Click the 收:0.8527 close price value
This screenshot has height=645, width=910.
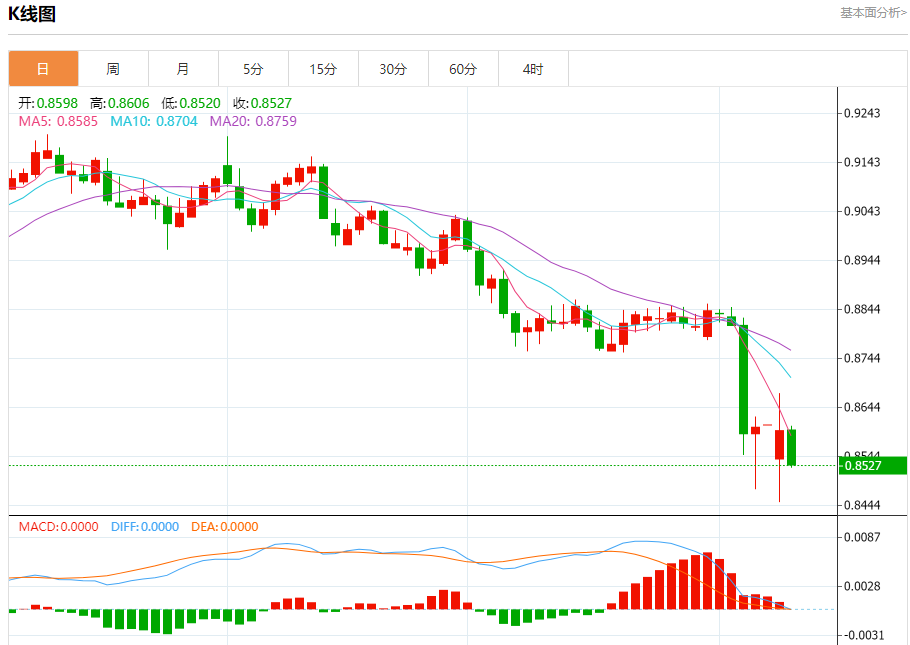tap(262, 103)
